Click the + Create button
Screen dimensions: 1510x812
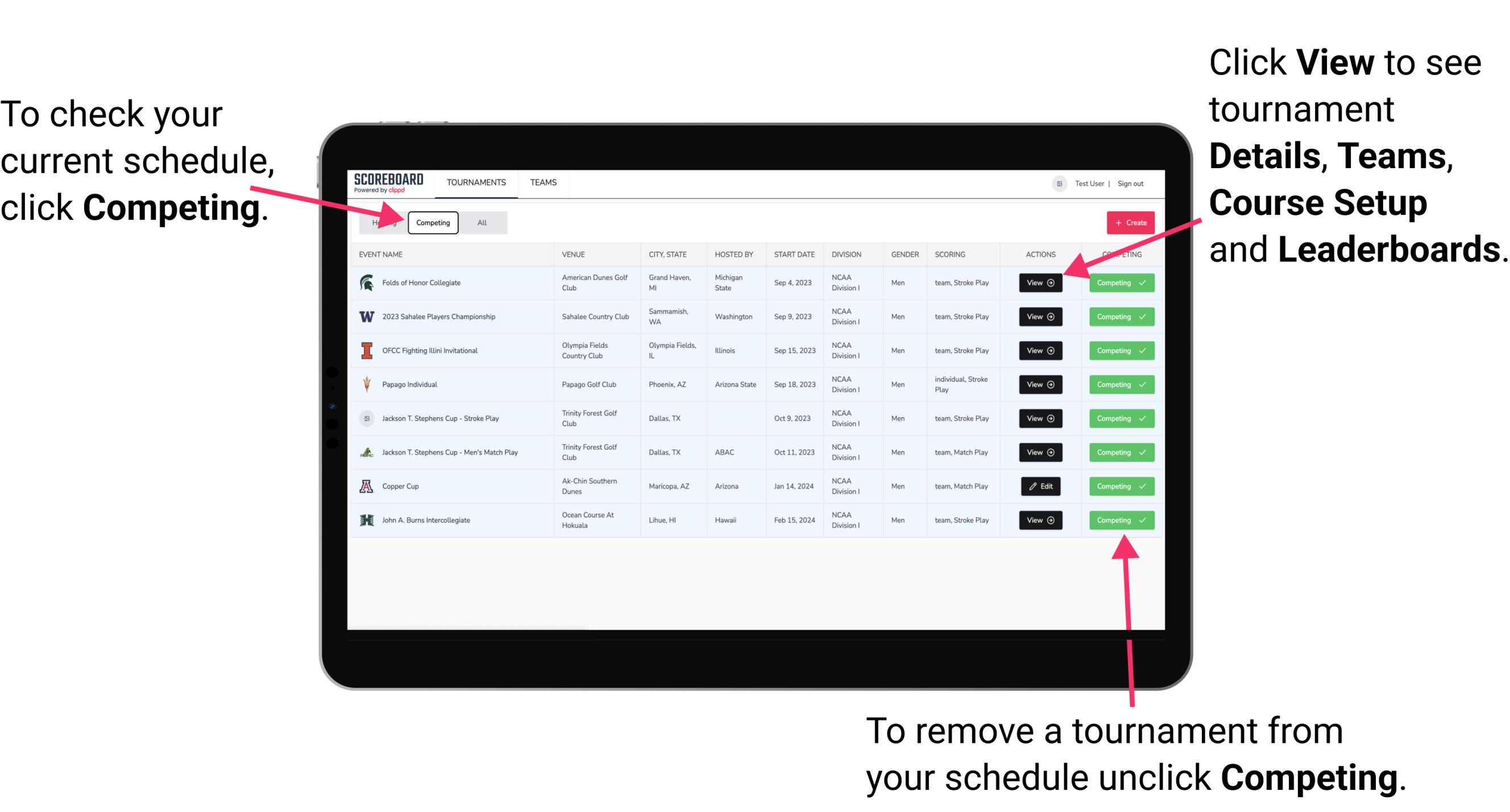point(1128,222)
